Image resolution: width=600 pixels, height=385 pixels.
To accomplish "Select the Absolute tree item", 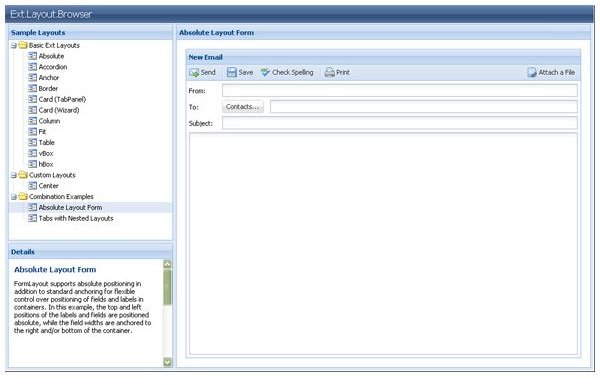I will click(x=51, y=56).
